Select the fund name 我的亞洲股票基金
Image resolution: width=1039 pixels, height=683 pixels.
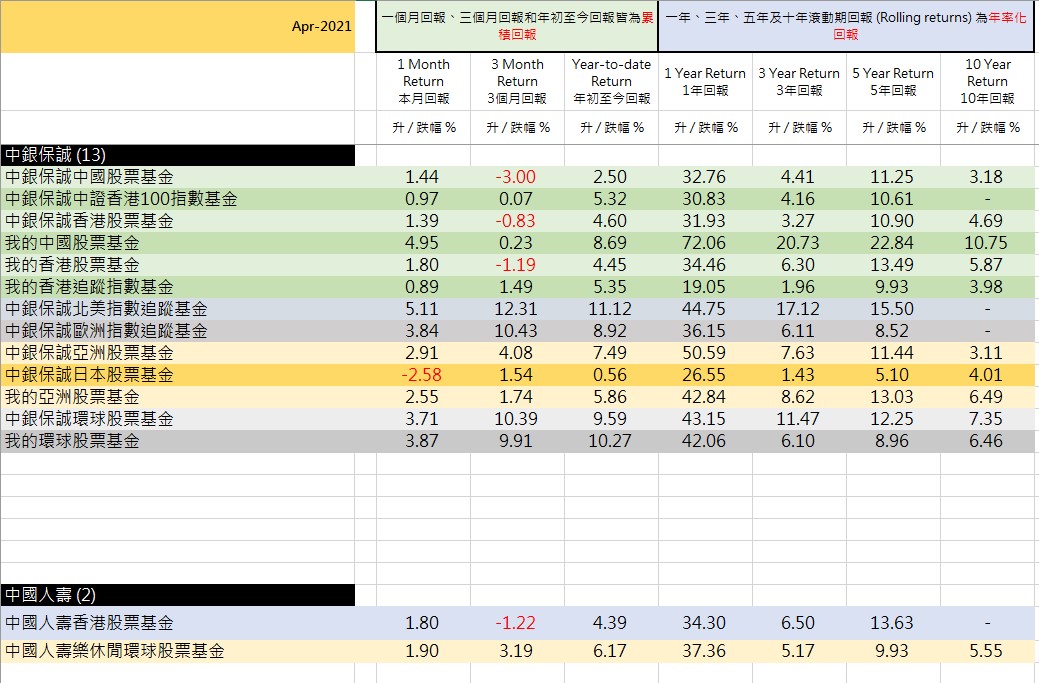[x=72, y=397]
